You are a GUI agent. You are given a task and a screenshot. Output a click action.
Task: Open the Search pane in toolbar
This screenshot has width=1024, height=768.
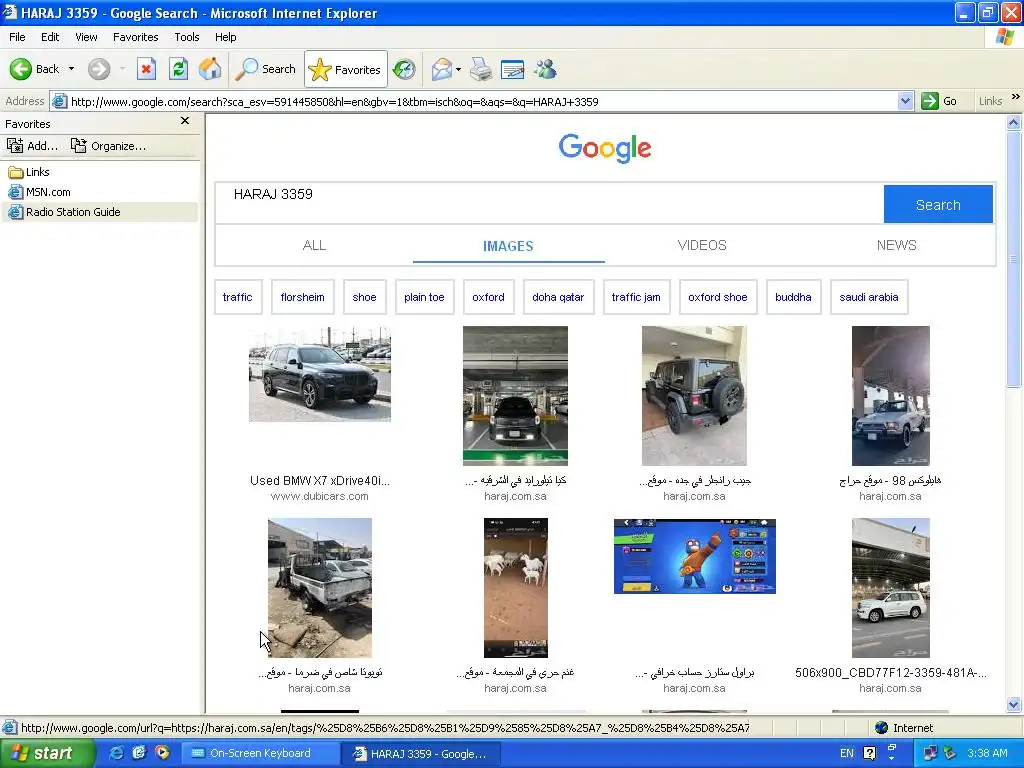click(x=265, y=69)
